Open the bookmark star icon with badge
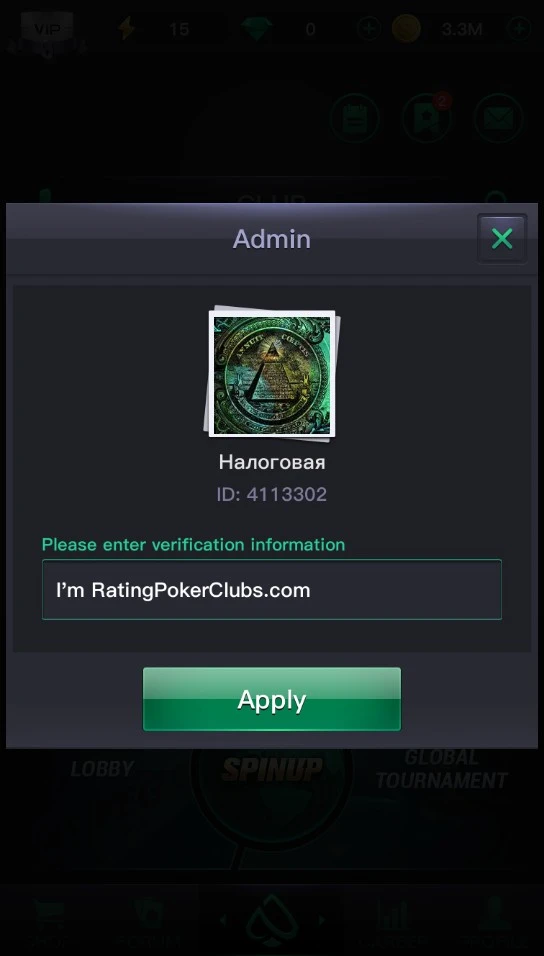This screenshot has width=544, height=956. pyautogui.click(x=426, y=118)
